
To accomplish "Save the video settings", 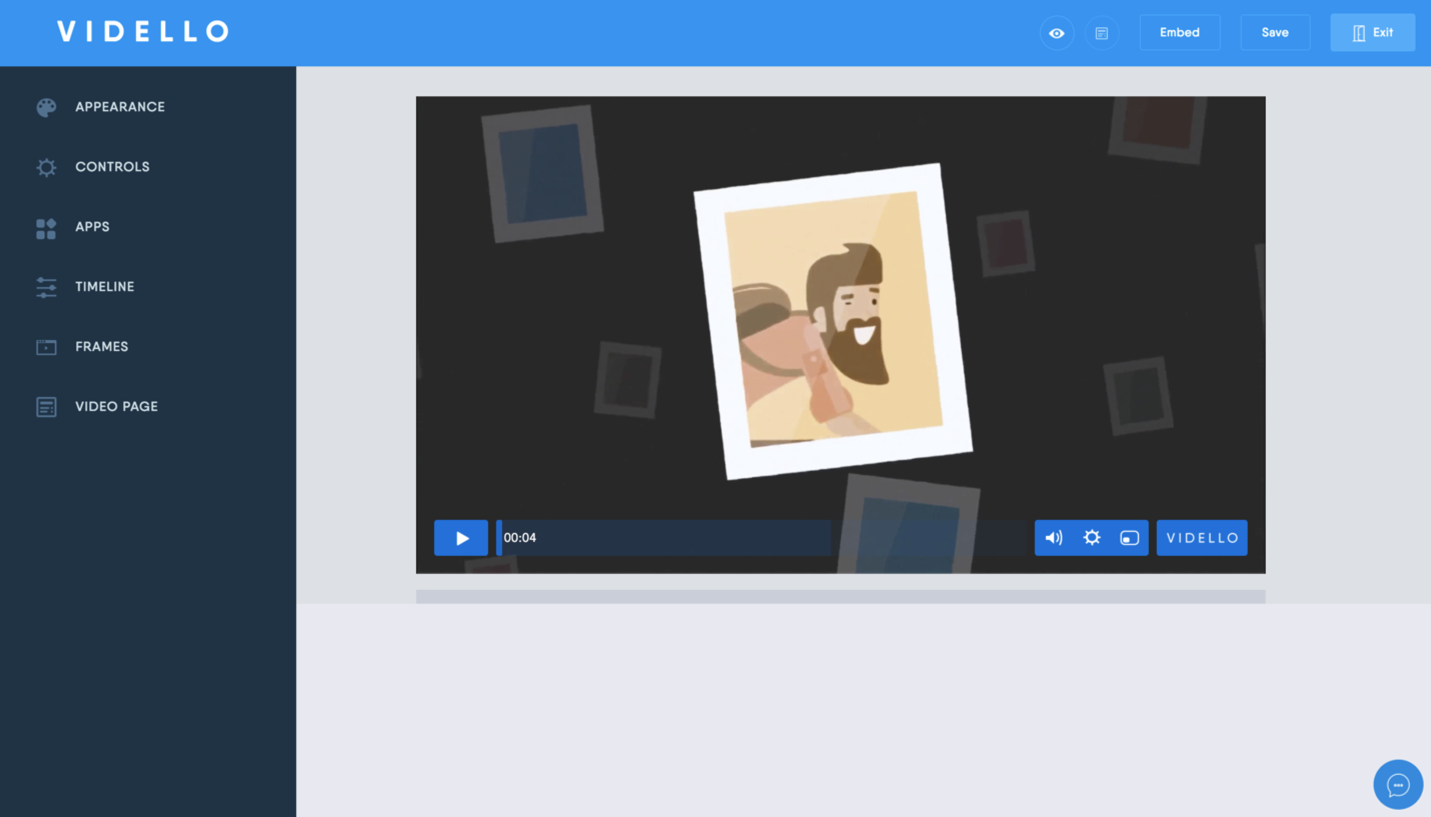I will 1275,33.
